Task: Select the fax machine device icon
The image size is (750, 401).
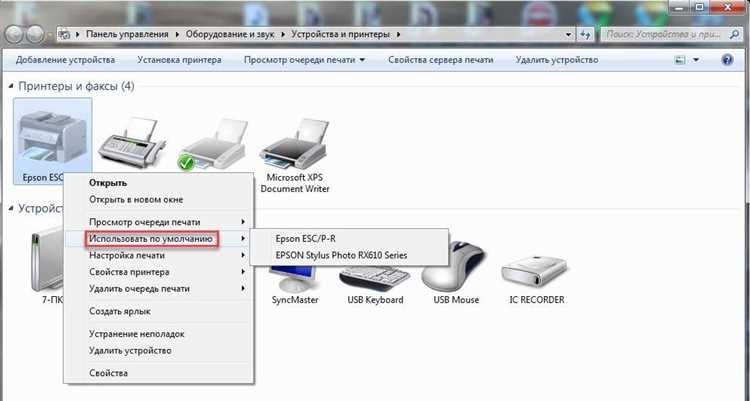Action: coord(132,142)
